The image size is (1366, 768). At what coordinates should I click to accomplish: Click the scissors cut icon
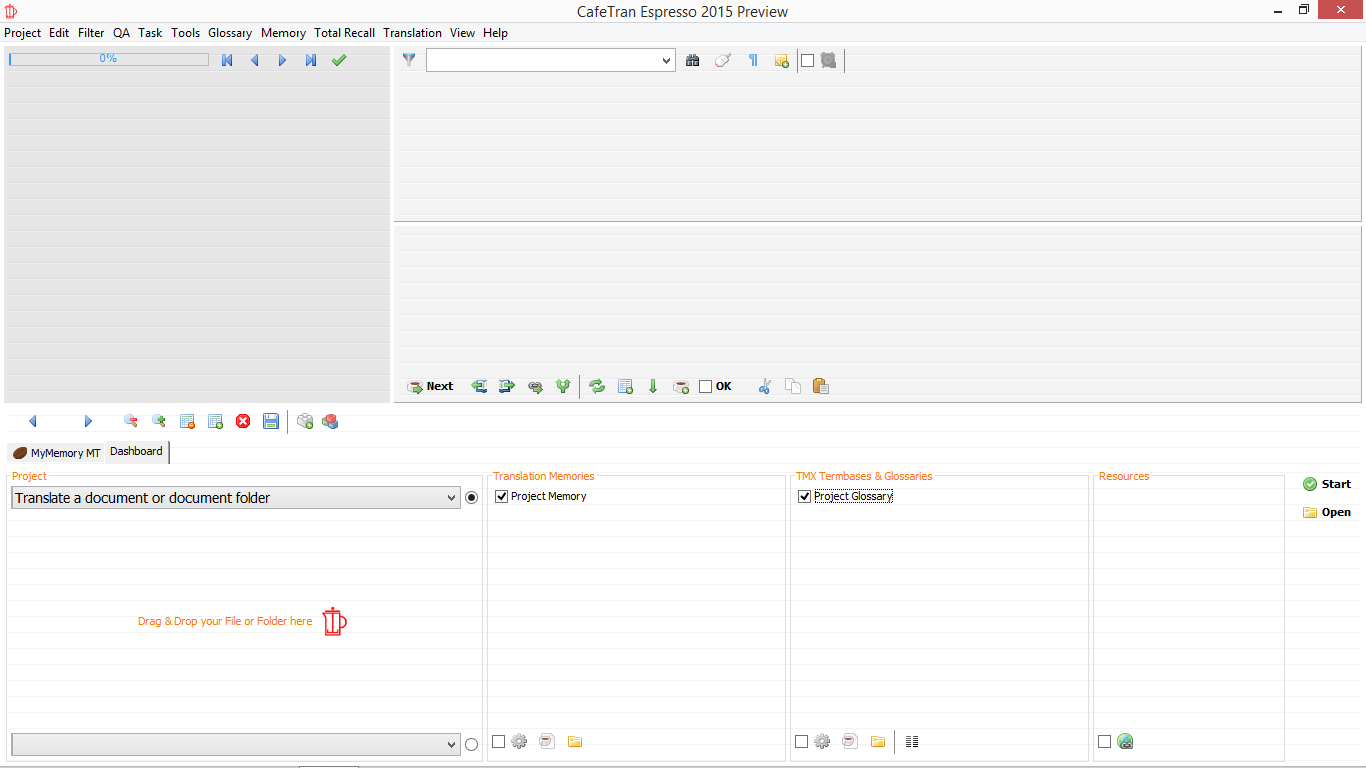[x=765, y=386]
